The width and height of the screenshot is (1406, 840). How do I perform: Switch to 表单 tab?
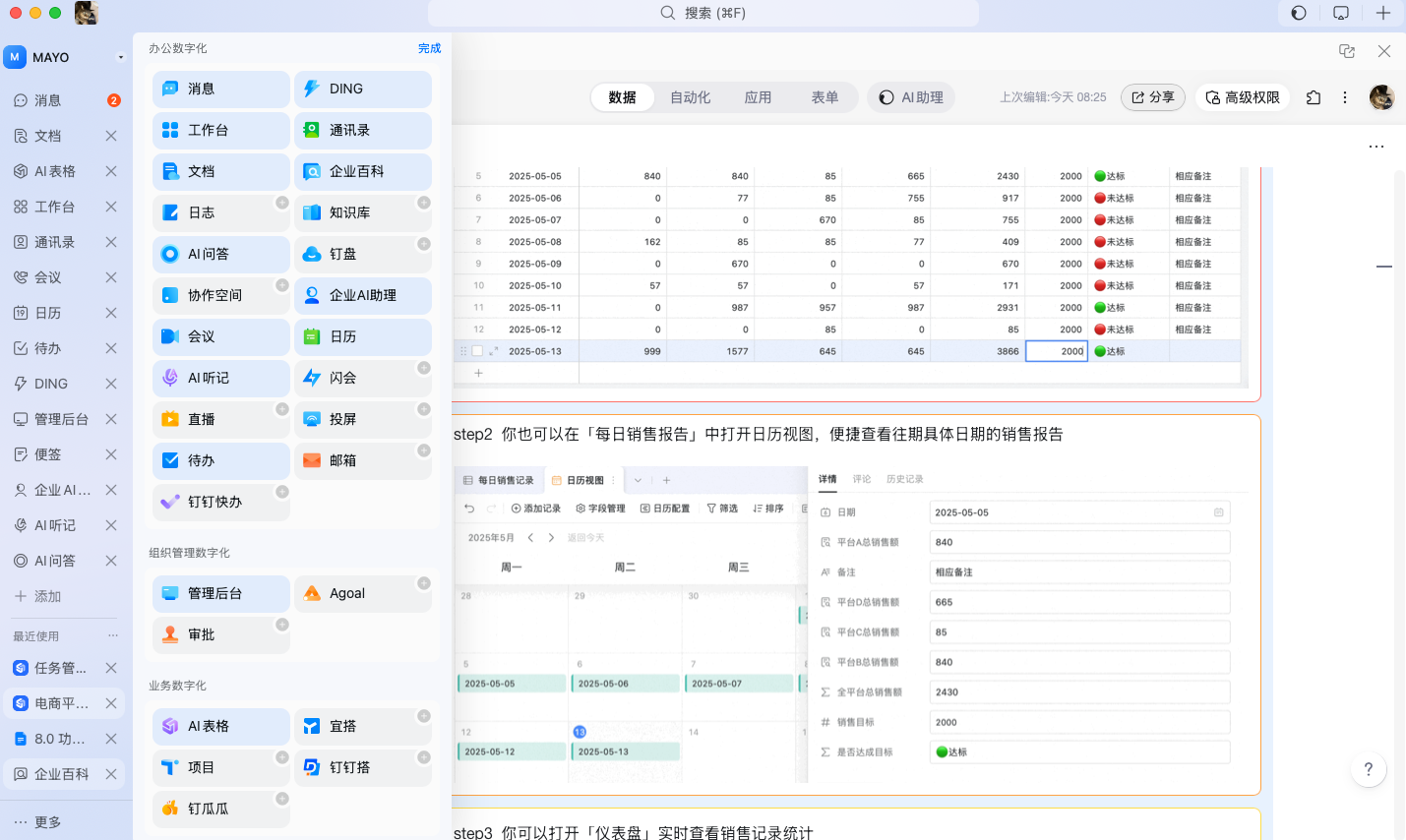coord(825,97)
